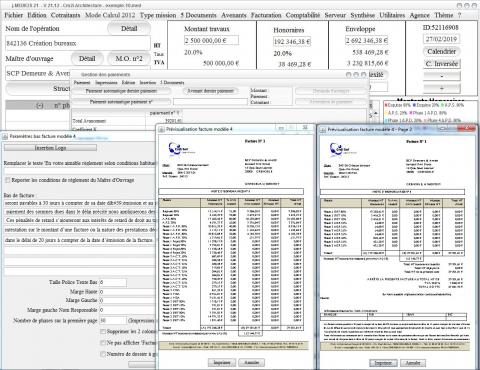The height and width of the screenshot is (370, 480).
Task: Click the Insertion Logo button
Action: (x=50, y=148)
